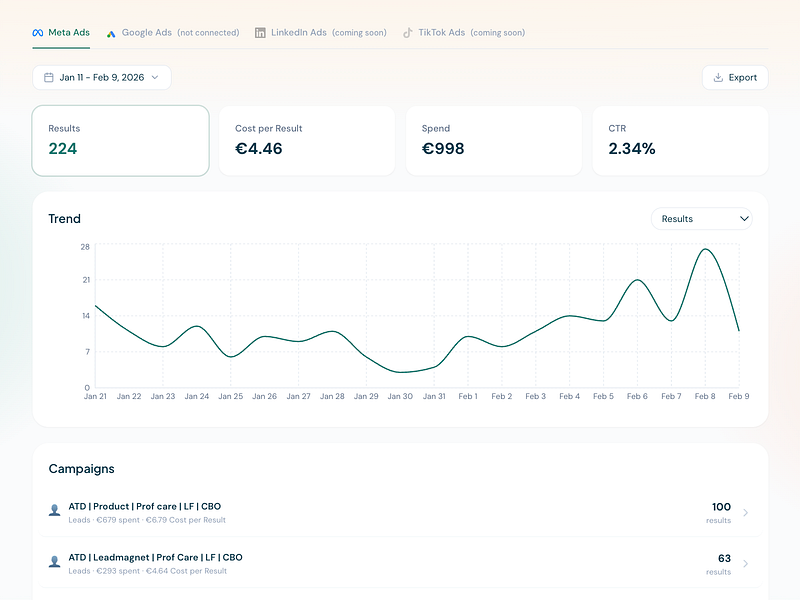This screenshot has width=800, height=600.
Task: Expand ATD Leadmagnet campaign chevron arrow
Action: coord(745,564)
